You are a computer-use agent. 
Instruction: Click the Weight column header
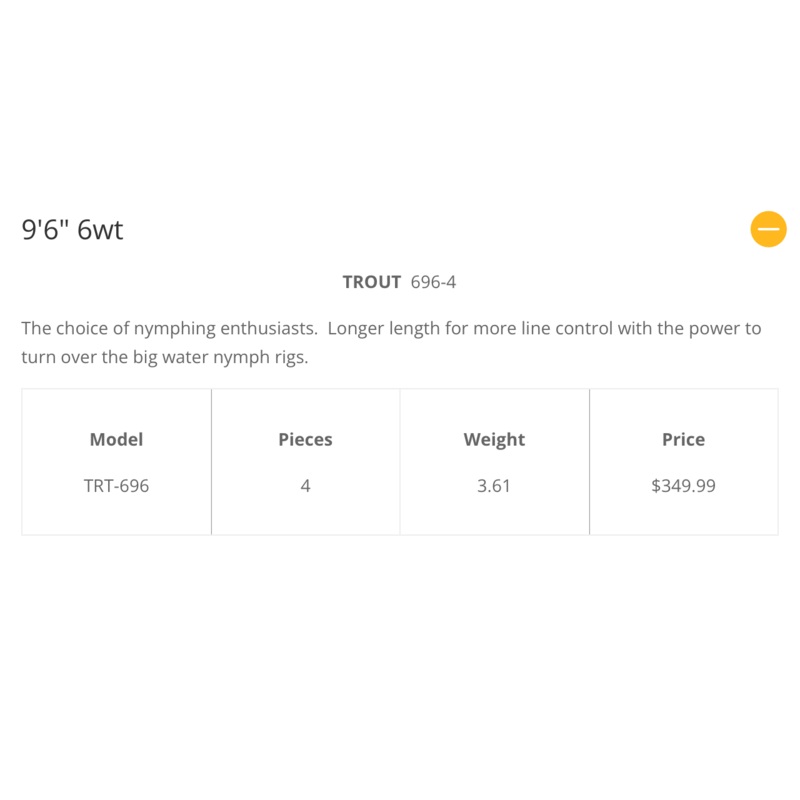tap(494, 439)
